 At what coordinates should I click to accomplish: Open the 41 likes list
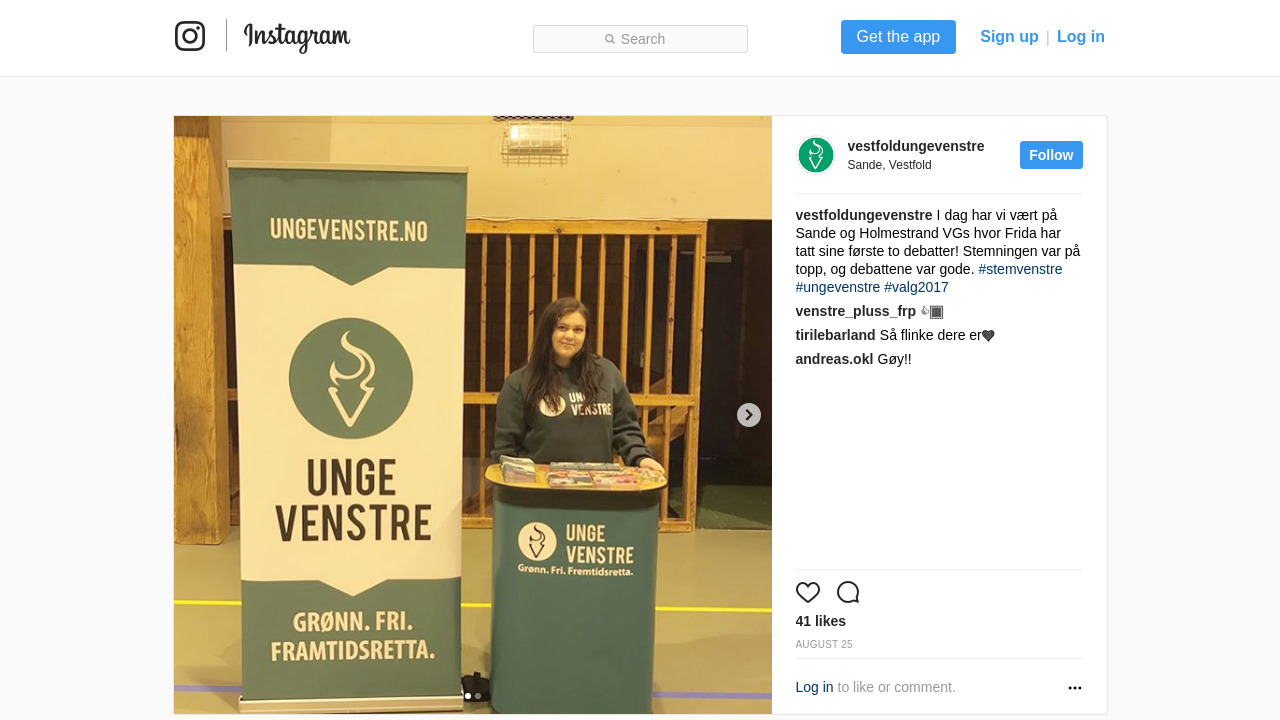821,621
